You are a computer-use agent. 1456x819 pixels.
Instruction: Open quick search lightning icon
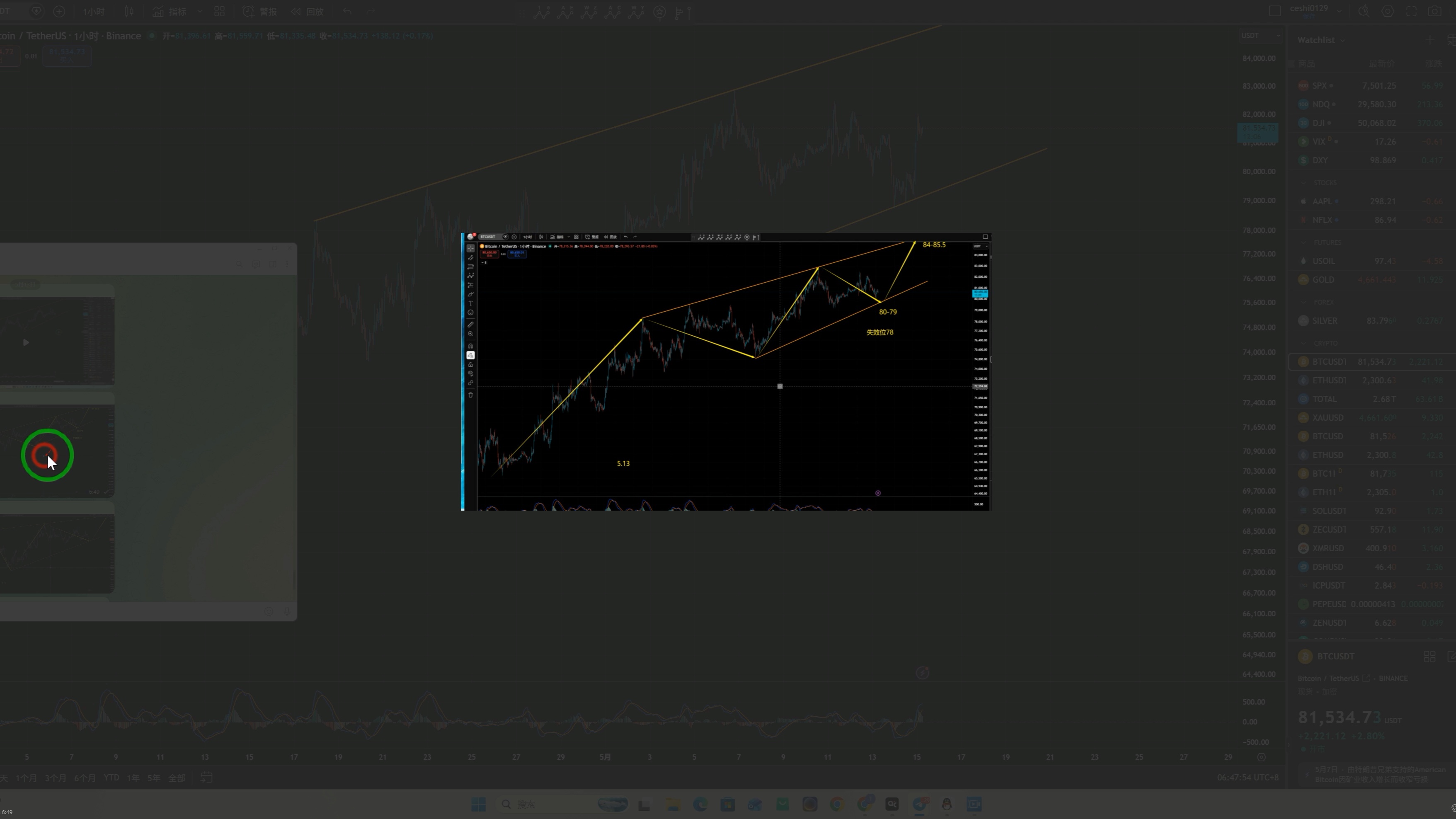click(1364, 11)
